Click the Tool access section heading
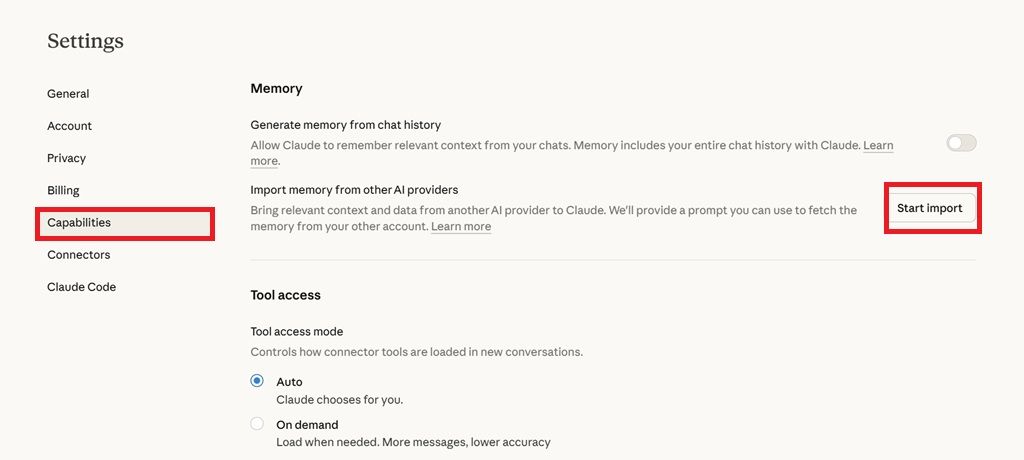This screenshot has height=460, width=1024. pos(285,295)
